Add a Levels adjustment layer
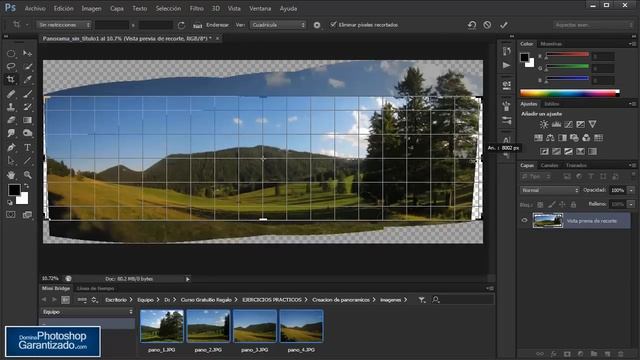 click(x=556, y=124)
